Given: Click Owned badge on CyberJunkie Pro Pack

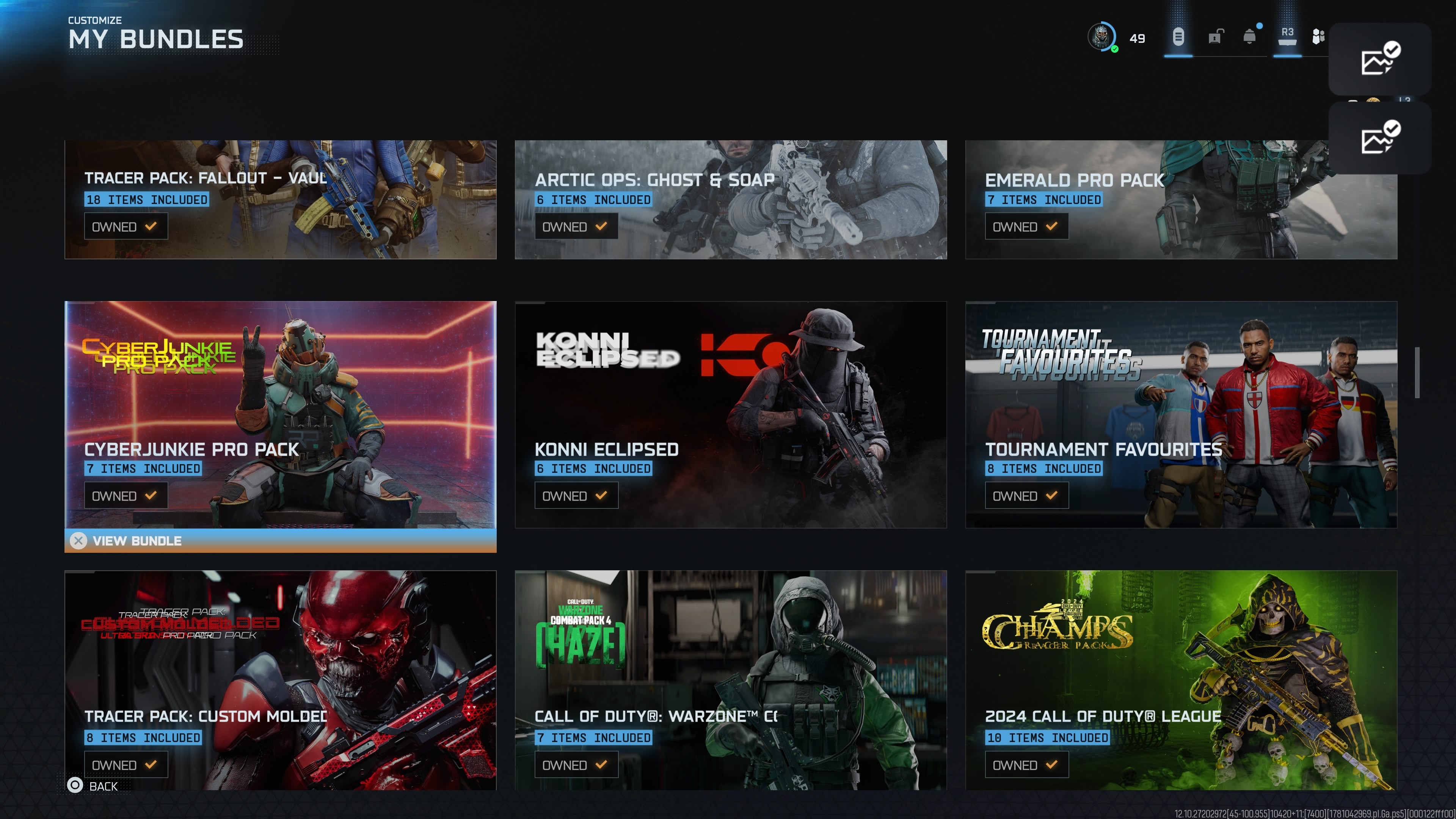Looking at the screenshot, I should 126,496.
